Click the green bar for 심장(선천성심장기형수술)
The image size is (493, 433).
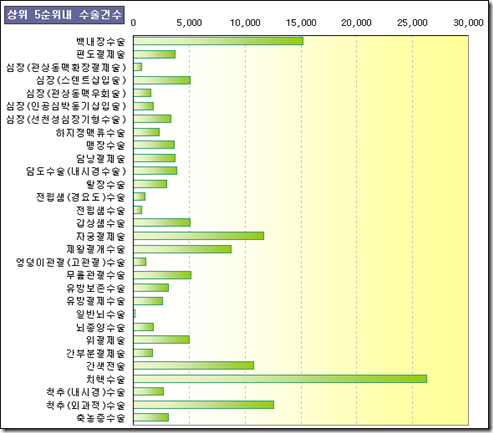click(x=152, y=119)
